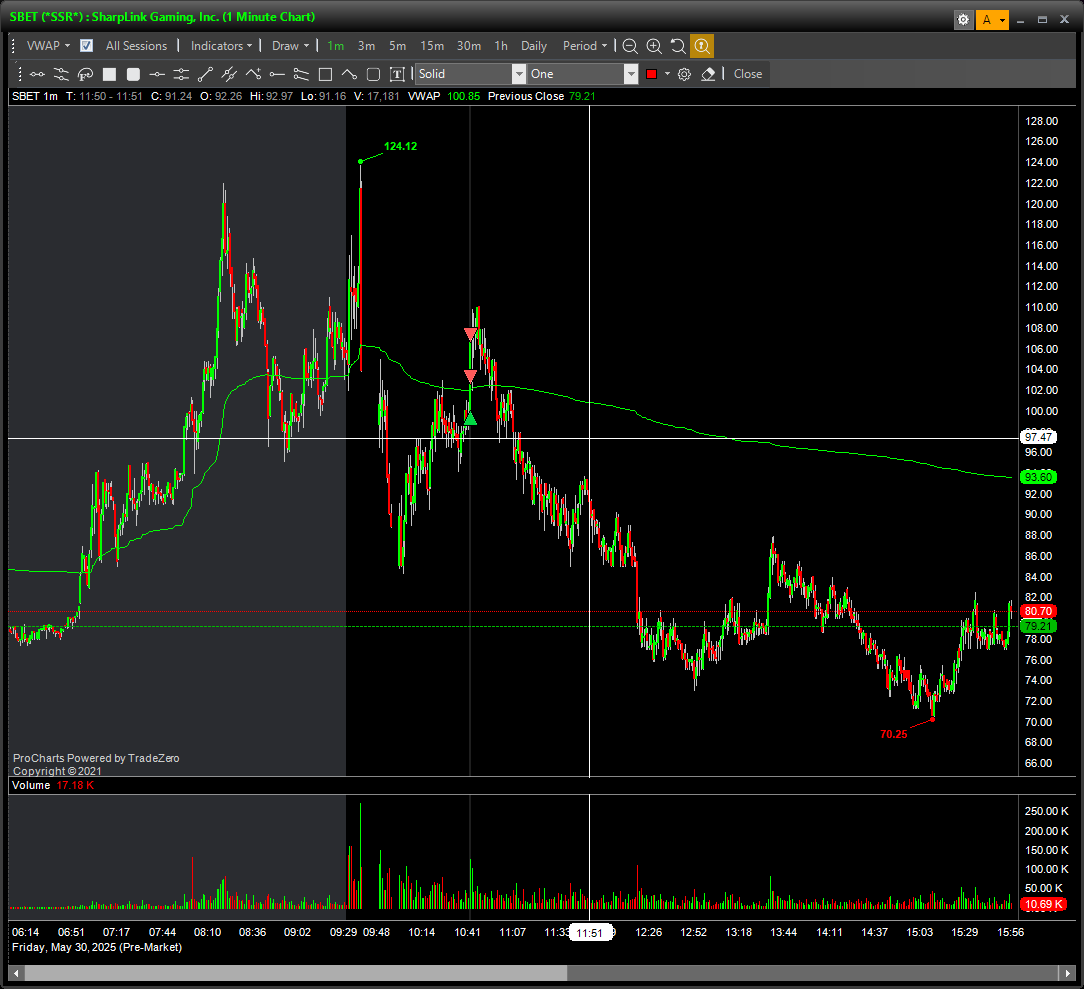This screenshot has width=1084, height=989.
Task: Select the text annotation tool
Action: coord(397,74)
